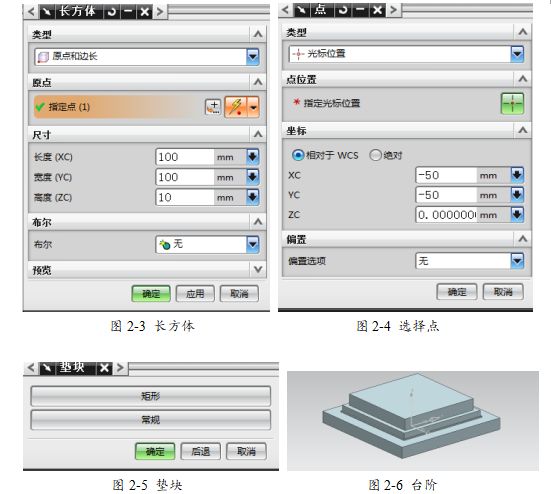Open the YC options arrow in 点 dialog

517,194
